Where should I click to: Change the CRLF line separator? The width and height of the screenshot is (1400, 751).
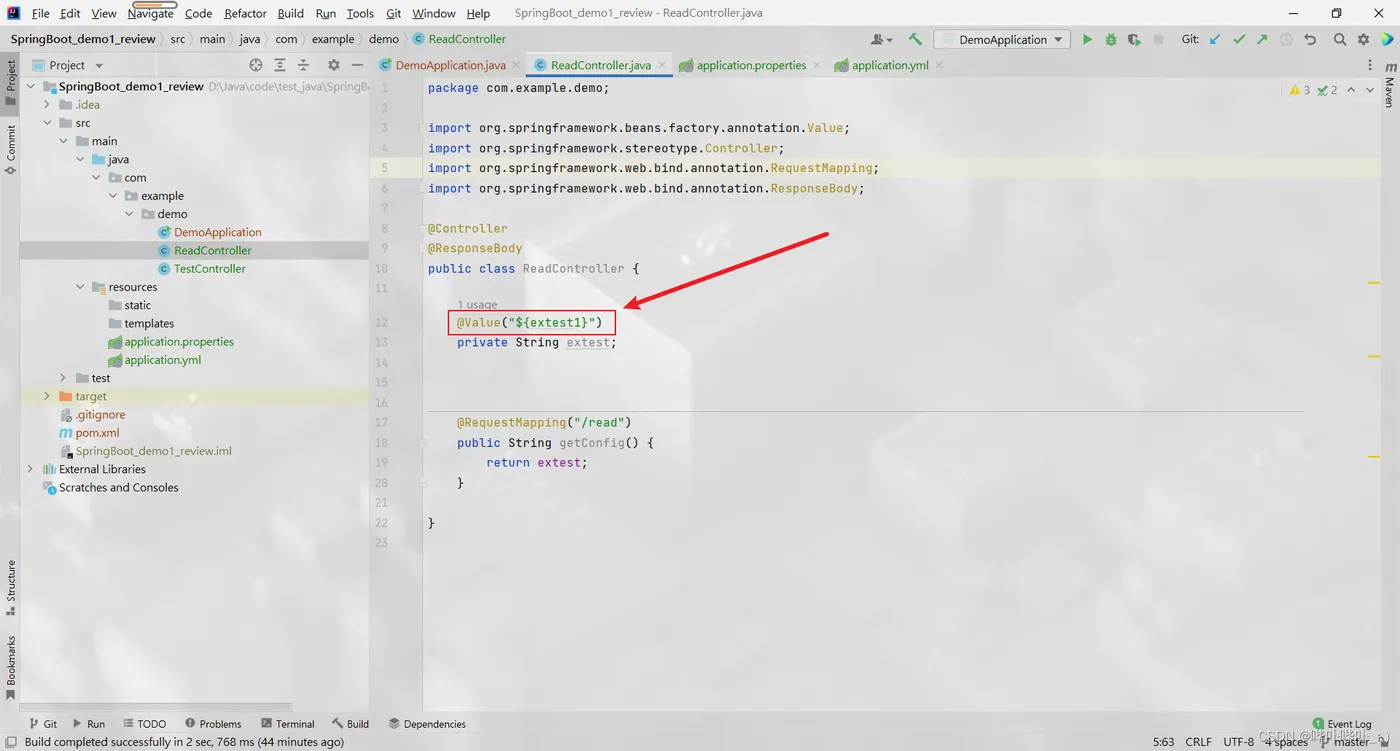tap(1198, 742)
